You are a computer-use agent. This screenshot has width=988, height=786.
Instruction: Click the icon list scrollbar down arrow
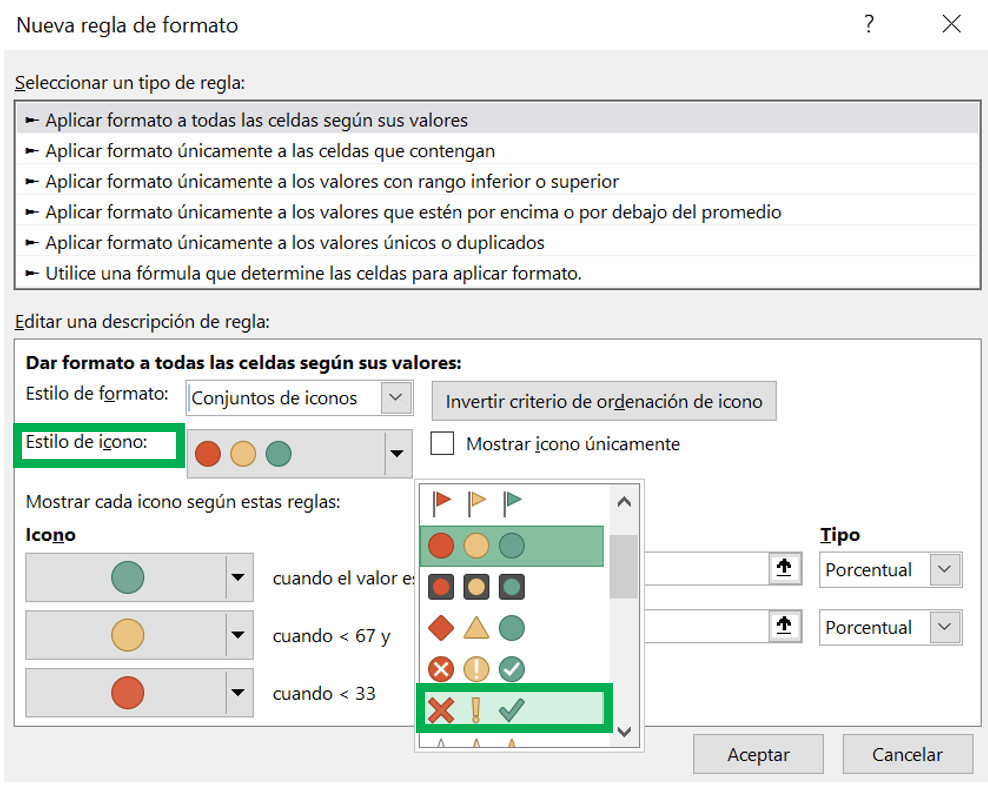624,732
